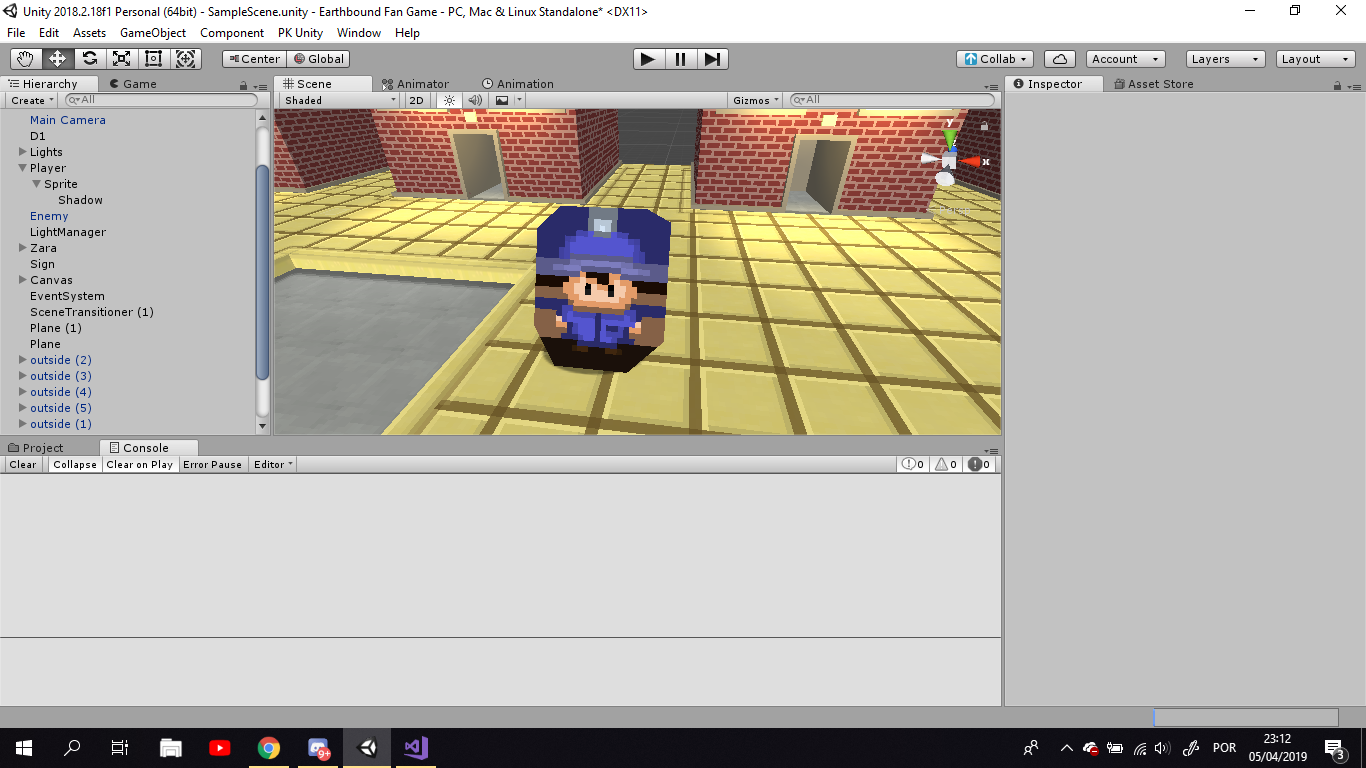Click the Play button

click(x=648, y=59)
